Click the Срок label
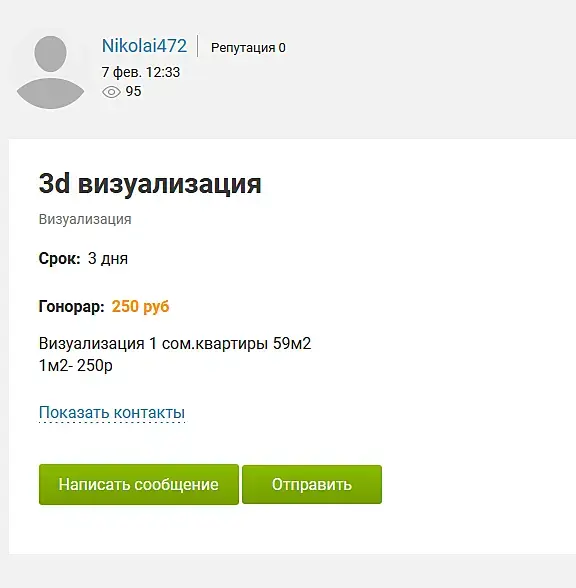The height and width of the screenshot is (588, 576). (x=60, y=258)
